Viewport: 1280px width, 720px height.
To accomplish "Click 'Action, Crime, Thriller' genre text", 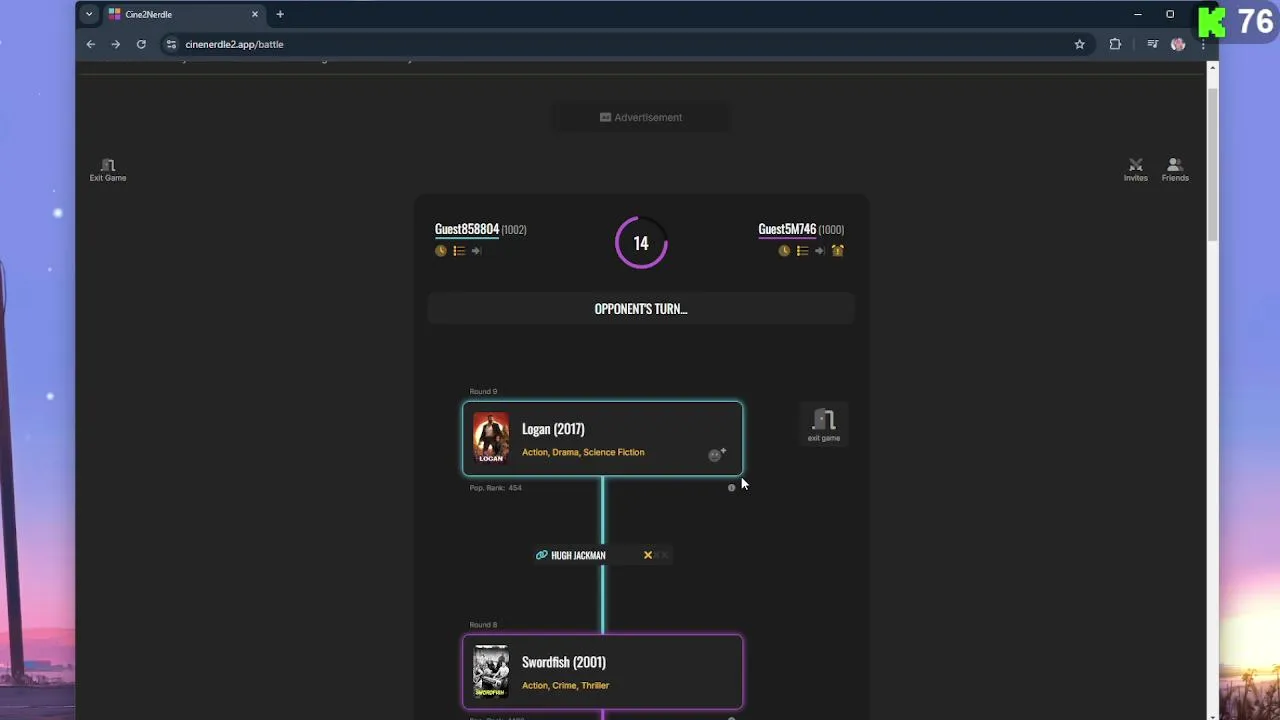I will tap(565, 685).
